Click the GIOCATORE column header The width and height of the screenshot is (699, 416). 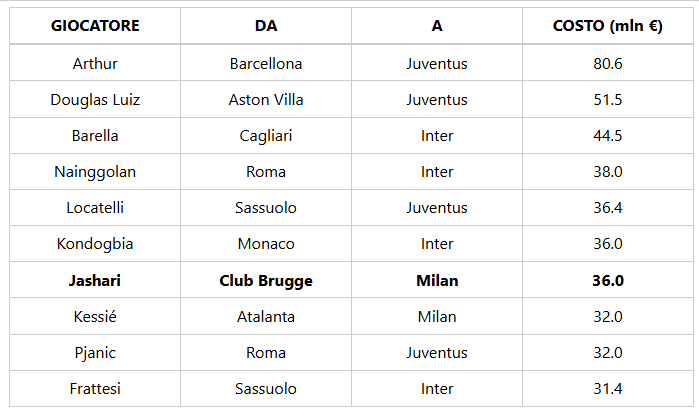click(95, 27)
